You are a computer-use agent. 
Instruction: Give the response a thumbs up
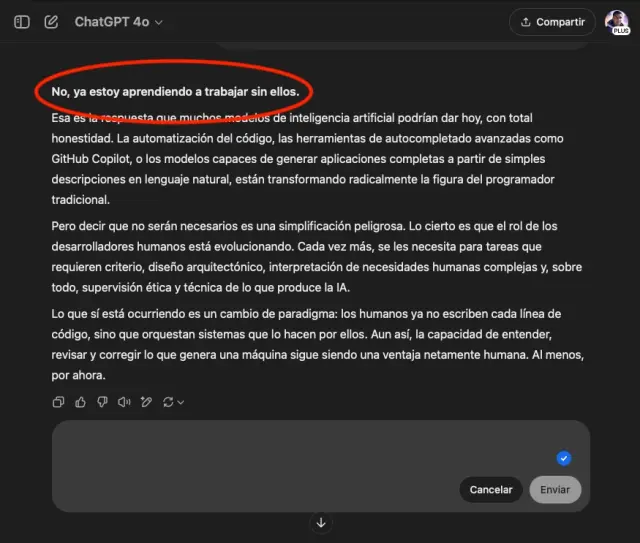click(80, 402)
